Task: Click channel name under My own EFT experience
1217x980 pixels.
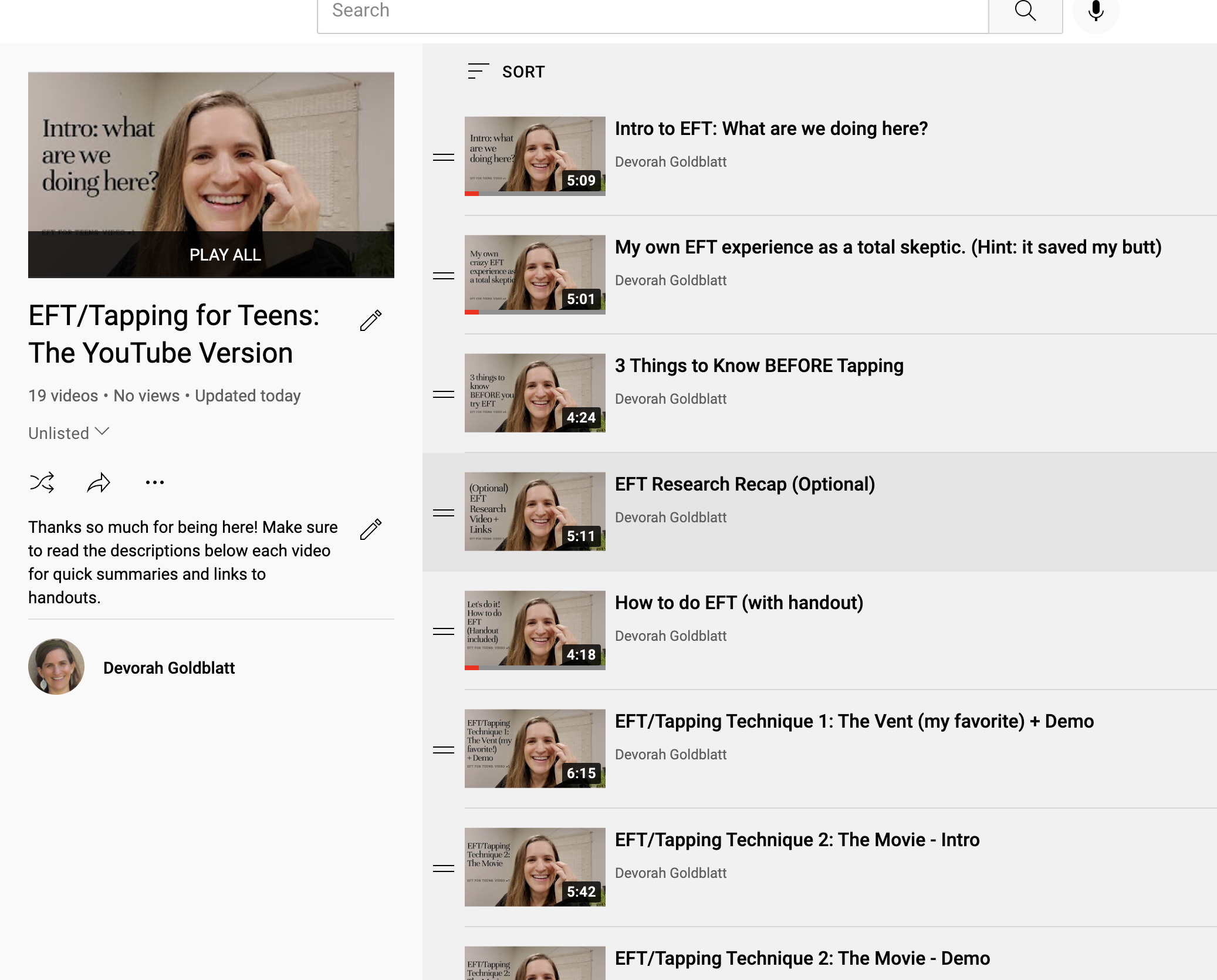Action: [671, 281]
